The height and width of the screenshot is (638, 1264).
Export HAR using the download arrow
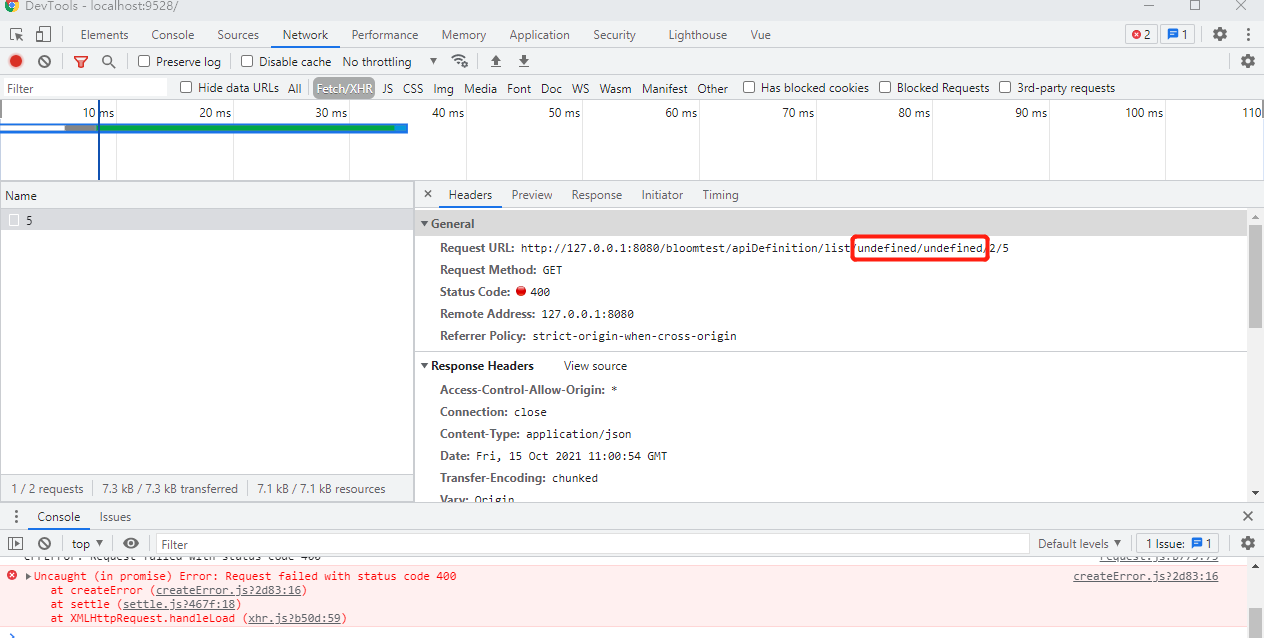pyautogui.click(x=524, y=61)
